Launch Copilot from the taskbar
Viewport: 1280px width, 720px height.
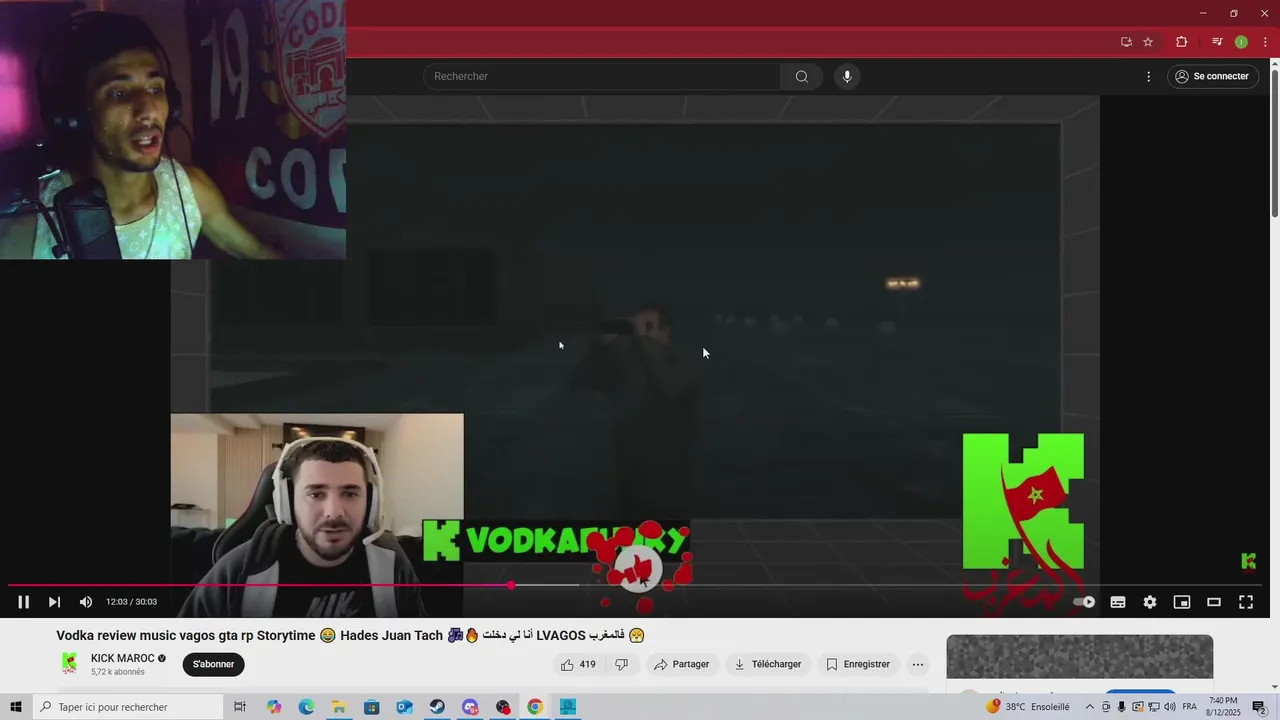pyautogui.click(x=274, y=707)
